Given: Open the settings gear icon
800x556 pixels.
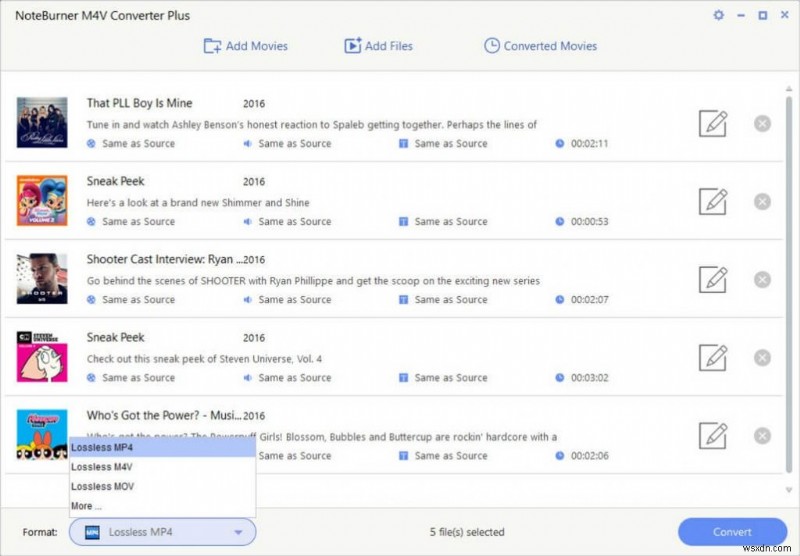Looking at the screenshot, I should (x=718, y=16).
